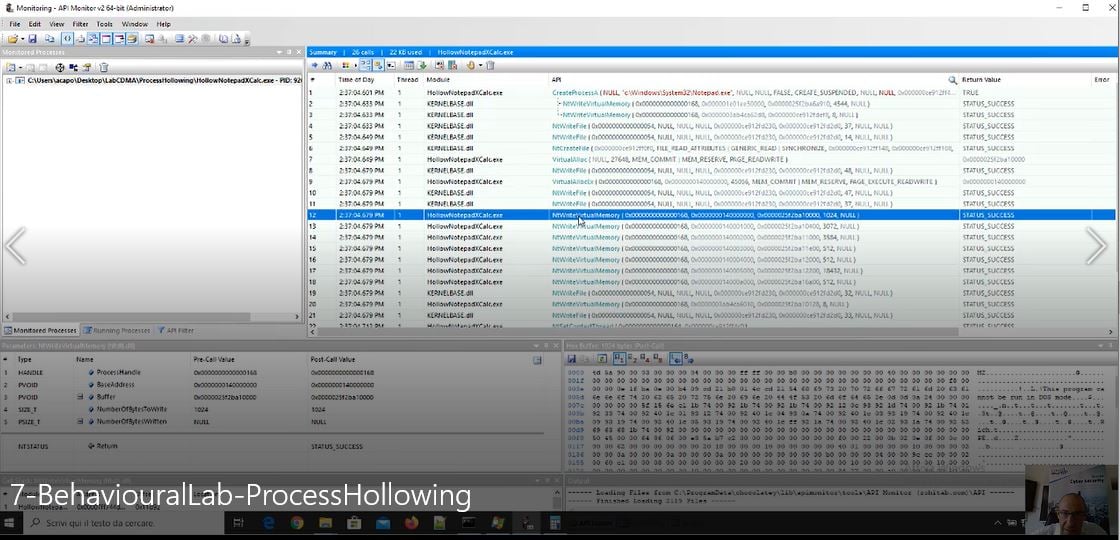1120x540 pixels.
Task: Click the blue arrow icon in summary toolbar
Action: coord(314,66)
